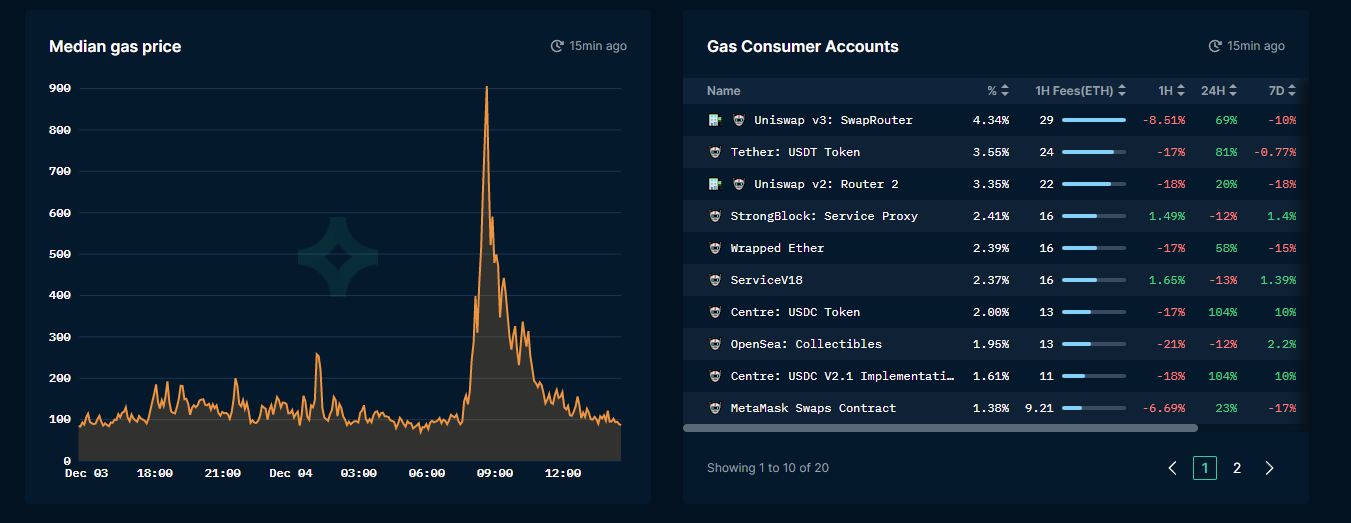Image resolution: width=1351 pixels, height=523 pixels.
Task: Click the 9.21 fee value for MetaMask Swaps
Action: pyautogui.click(x=1039, y=408)
